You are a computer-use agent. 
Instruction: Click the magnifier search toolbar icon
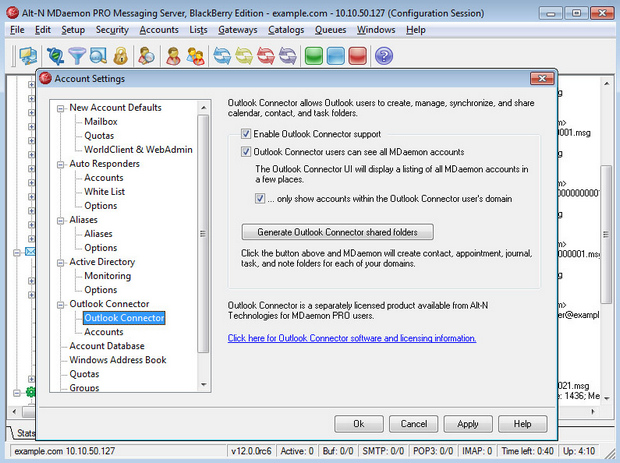pos(98,56)
